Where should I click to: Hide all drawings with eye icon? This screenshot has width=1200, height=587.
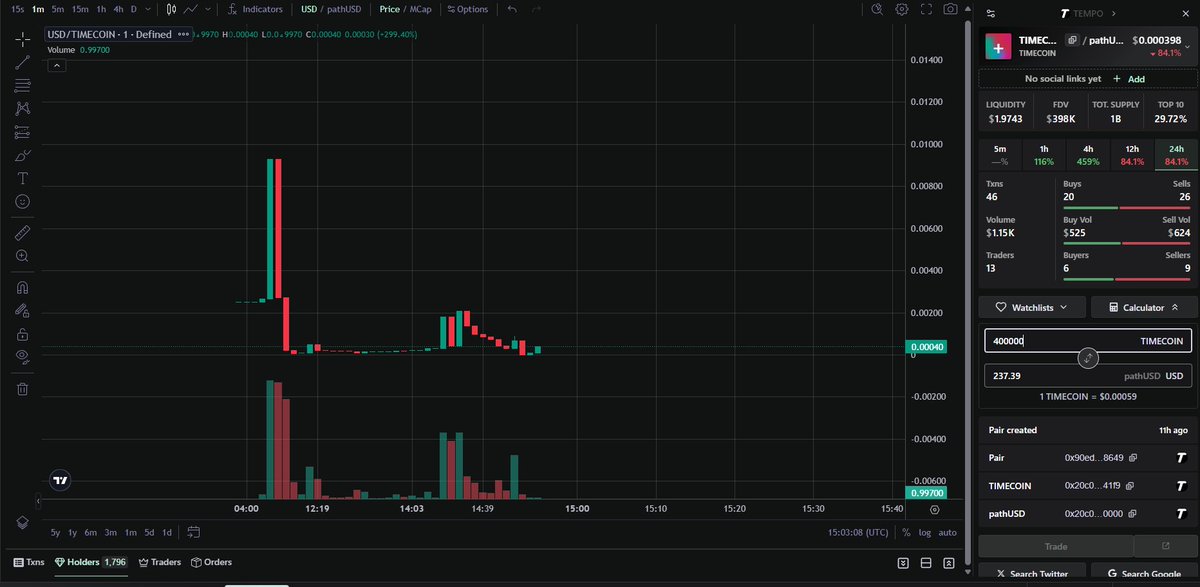(22, 357)
